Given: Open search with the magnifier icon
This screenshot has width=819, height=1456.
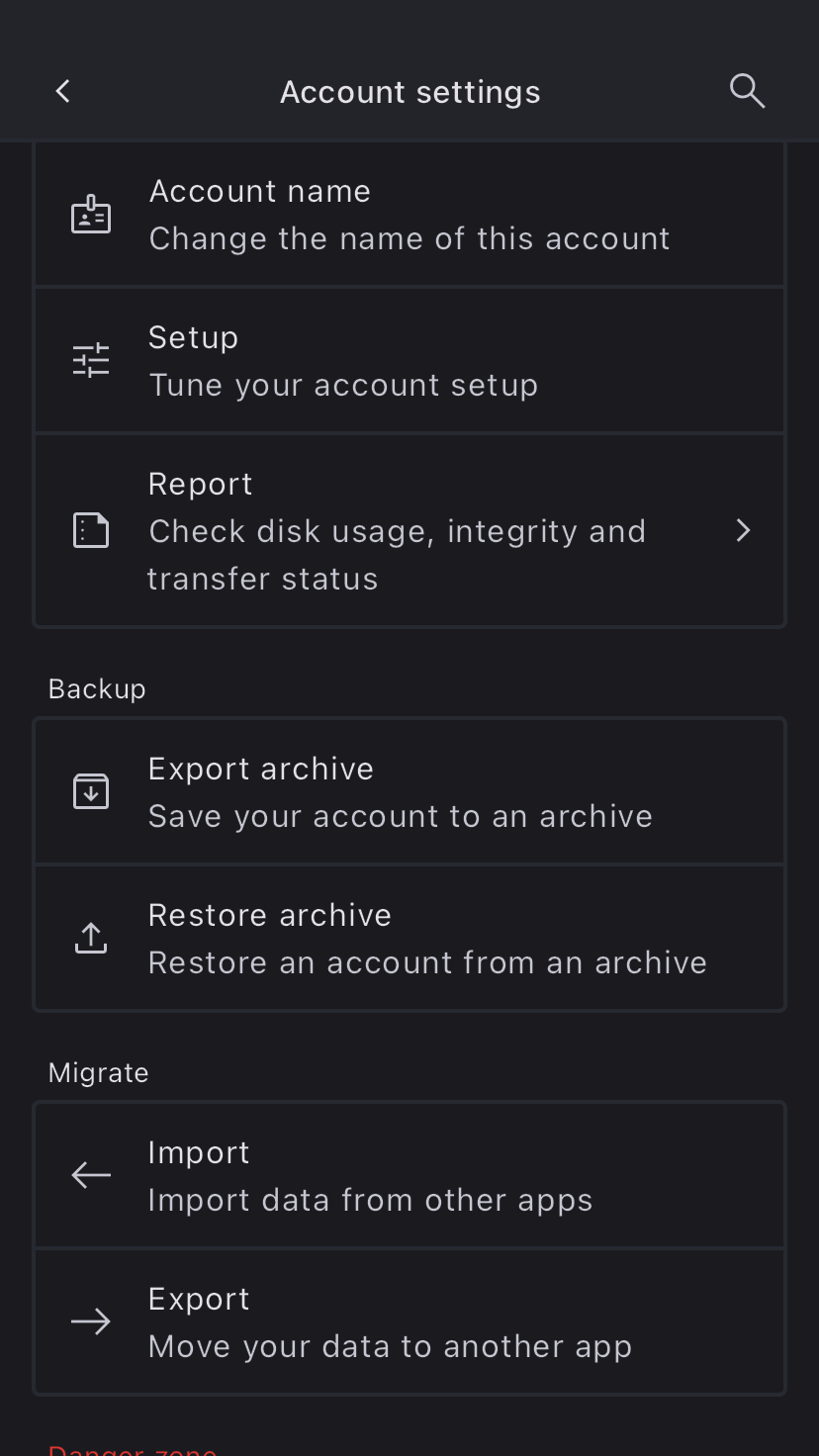Looking at the screenshot, I should [x=747, y=91].
